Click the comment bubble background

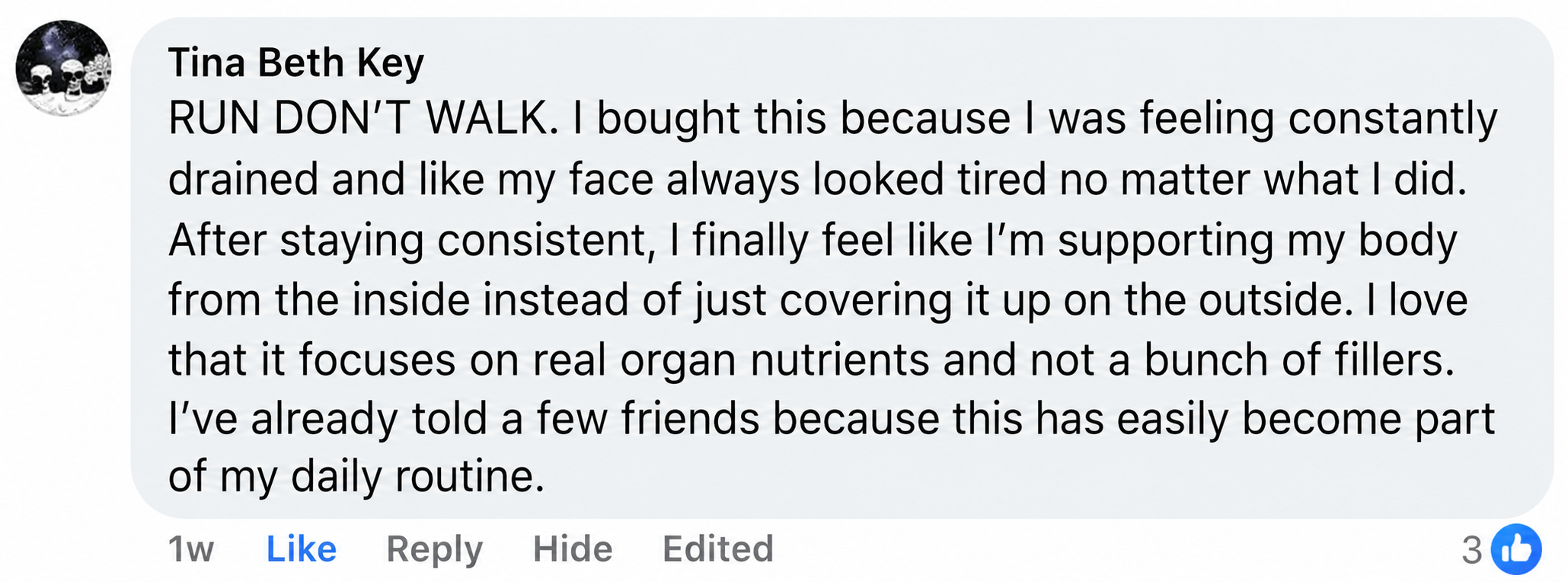[842, 268]
